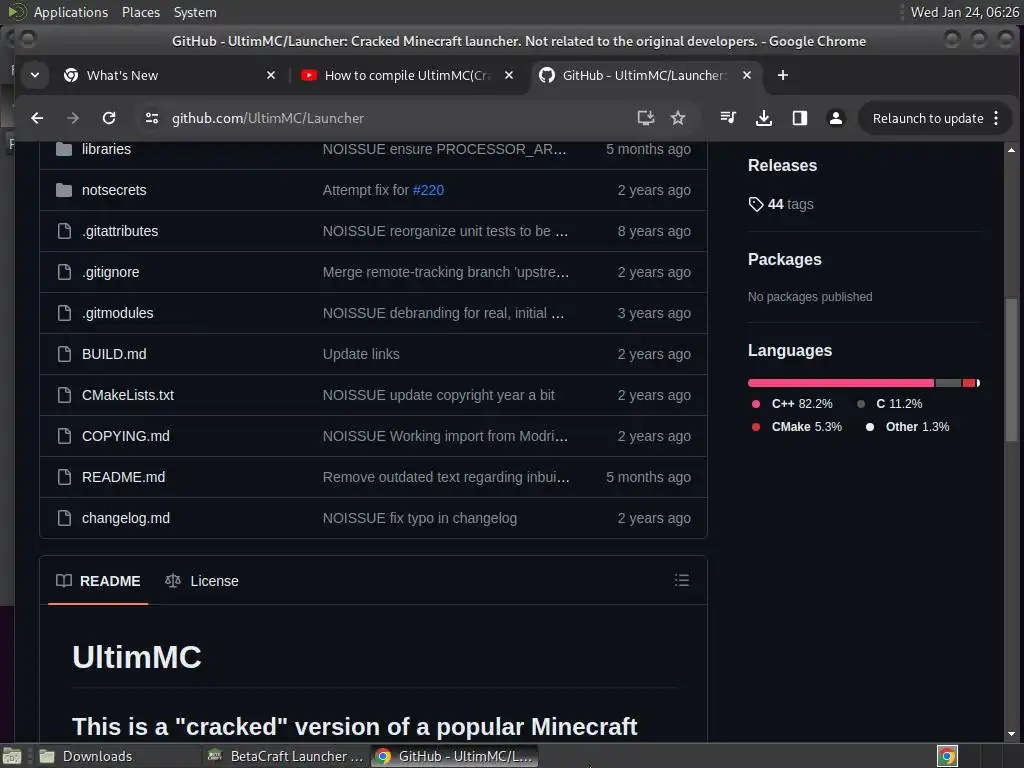This screenshot has height=768, width=1024.
Task: Open the .gitignore file
Action: point(110,272)
